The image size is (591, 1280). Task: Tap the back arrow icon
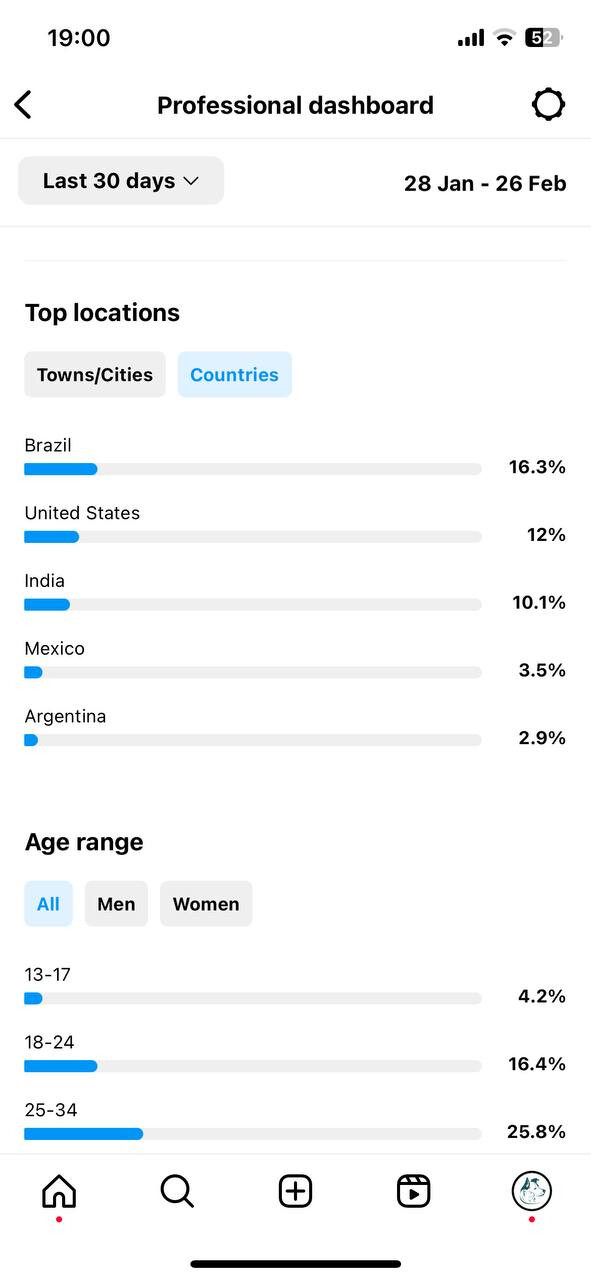[x=23, y=105]
